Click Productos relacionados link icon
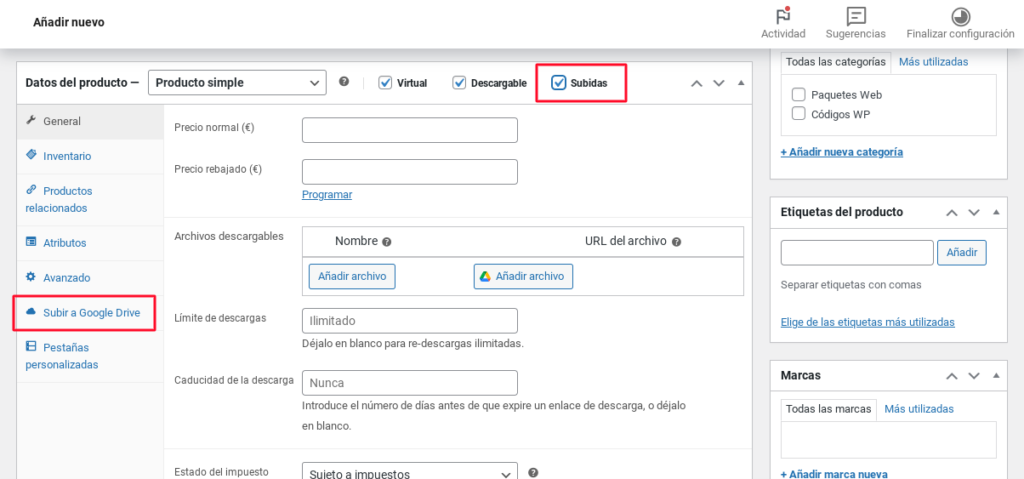 pos(31,190)
